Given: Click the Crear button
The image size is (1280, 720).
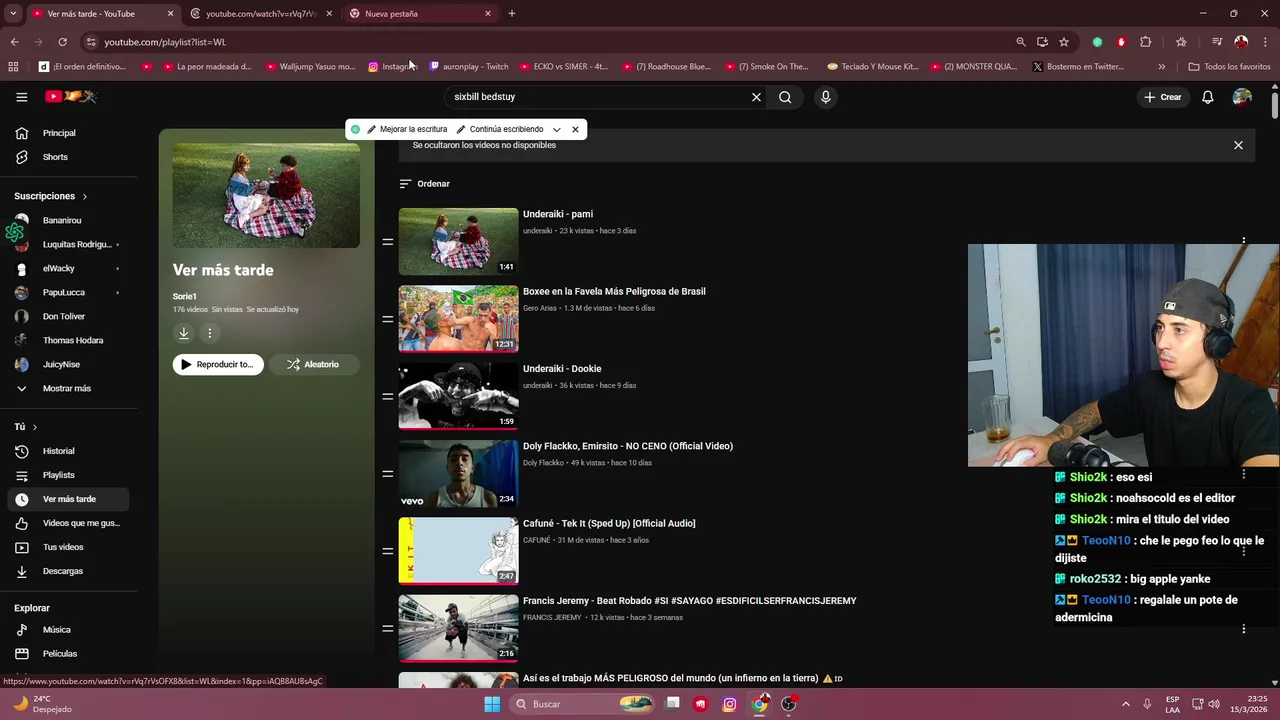Looking at the screenshot, I should pos(1163,97).
